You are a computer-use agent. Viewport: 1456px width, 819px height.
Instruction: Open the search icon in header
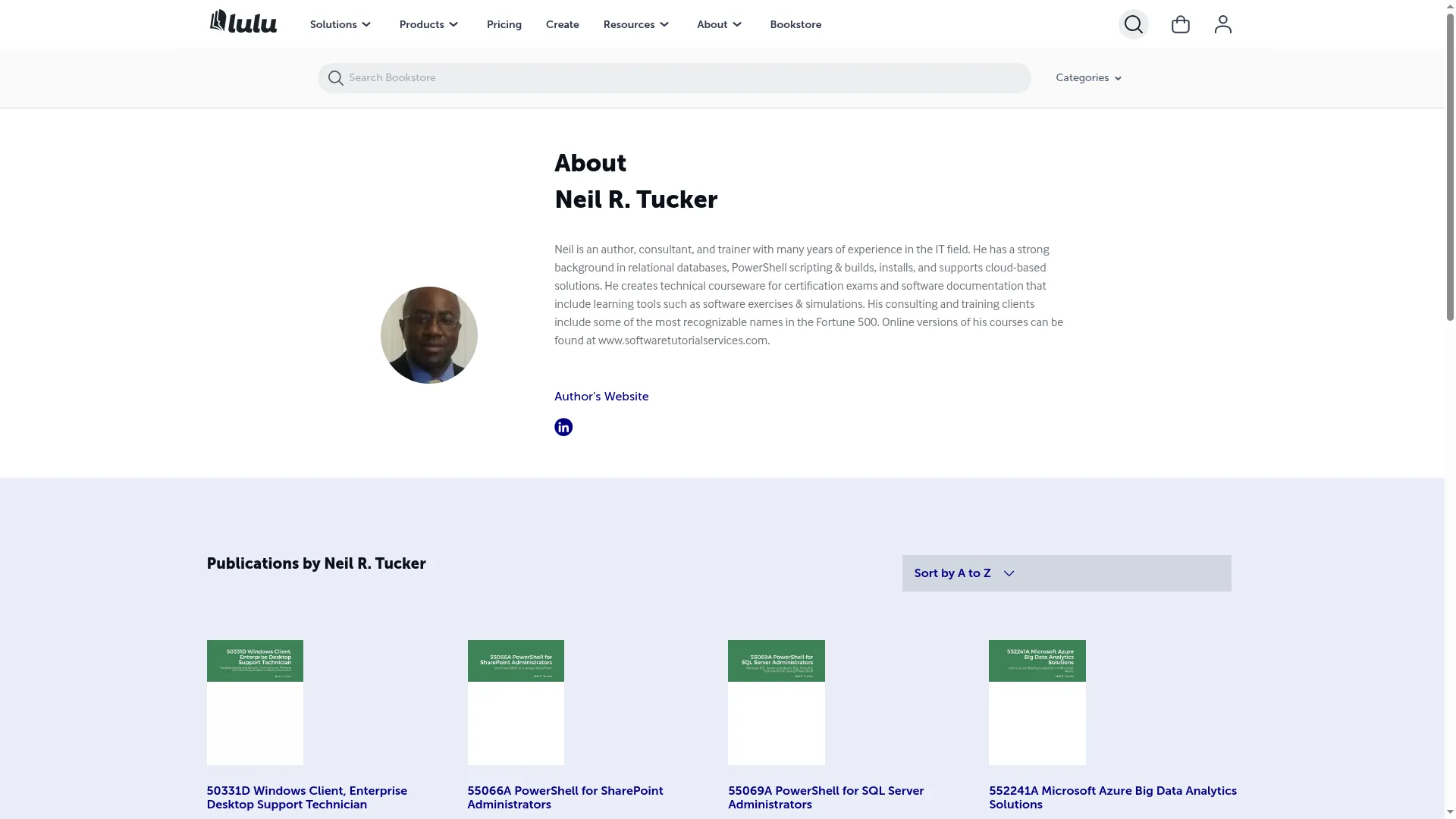[x=1134, y=24]
